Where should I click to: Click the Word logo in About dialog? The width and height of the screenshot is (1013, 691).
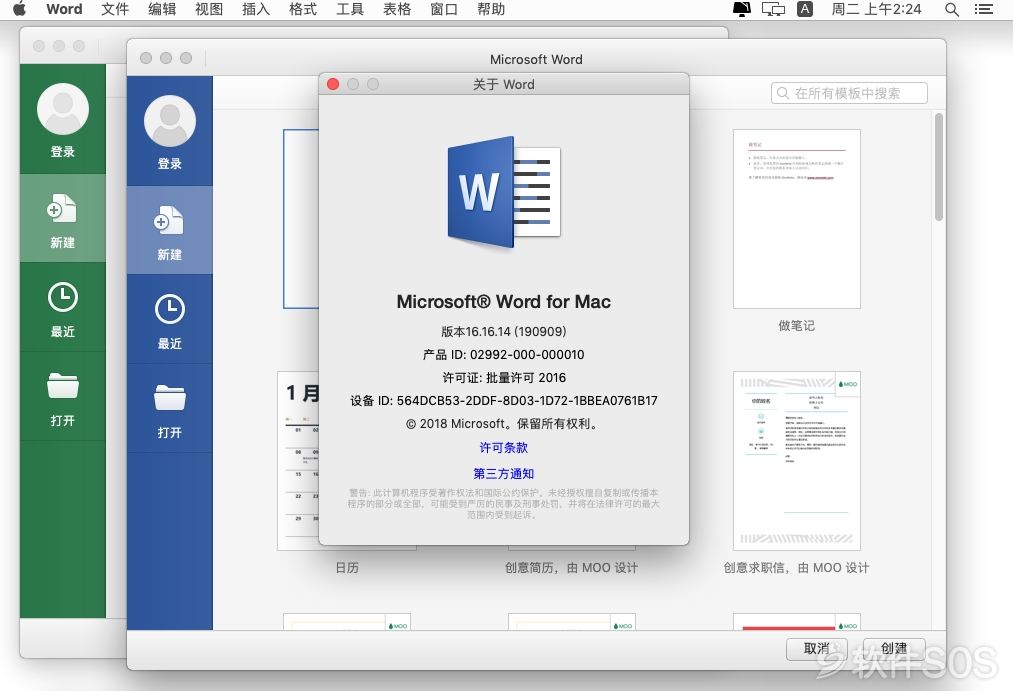coord(504,192)
